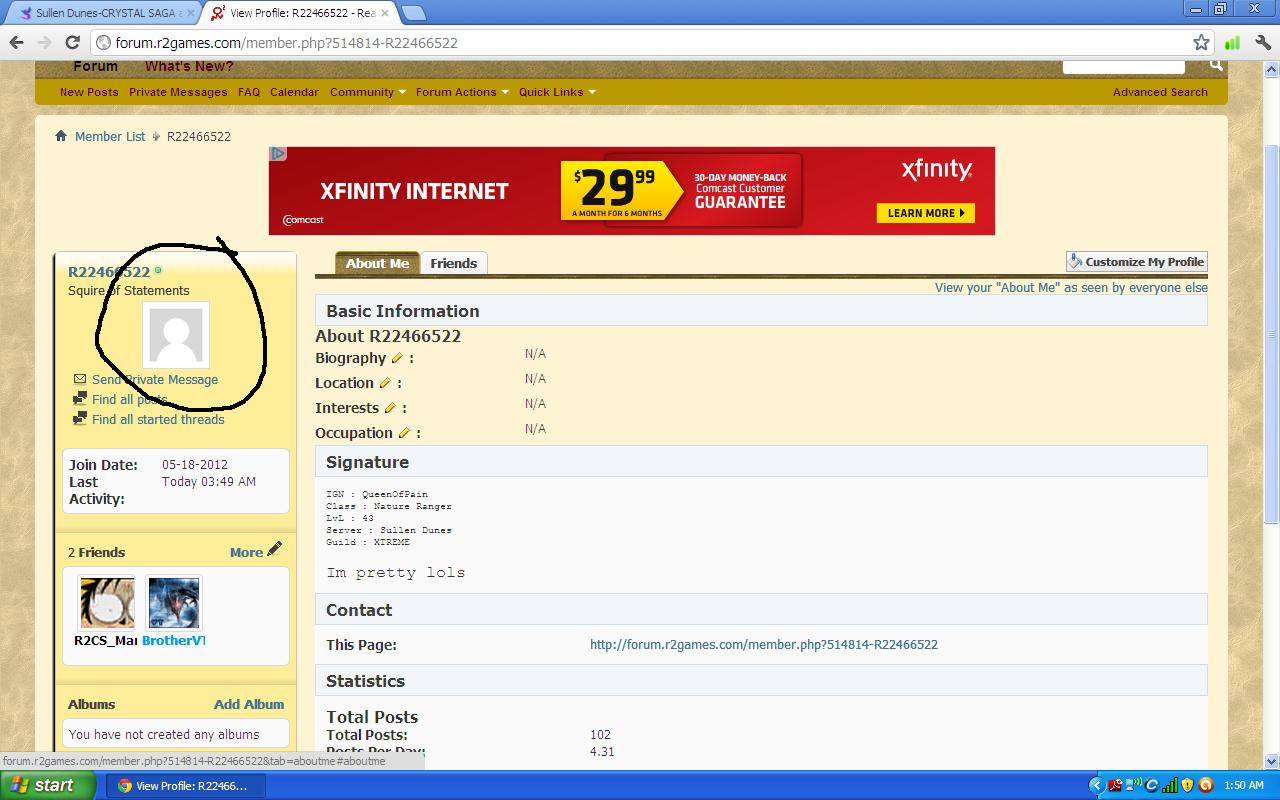Screen dimensions: 1280x800
Task: Click the pencil icon beside Friends More
Action: 275,550
